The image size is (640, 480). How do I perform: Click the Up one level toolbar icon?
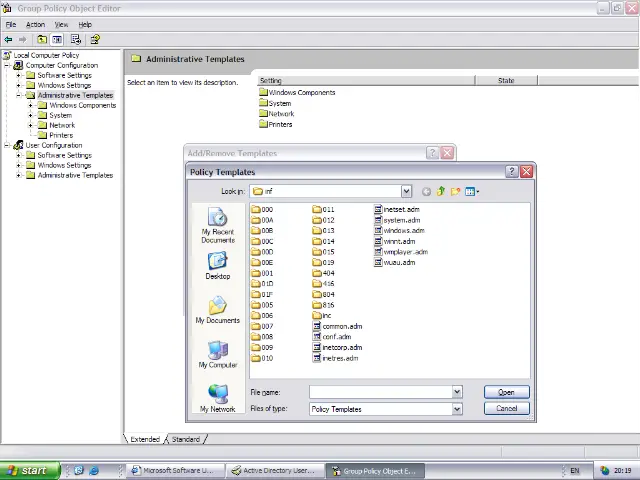(x=42, y=40)
